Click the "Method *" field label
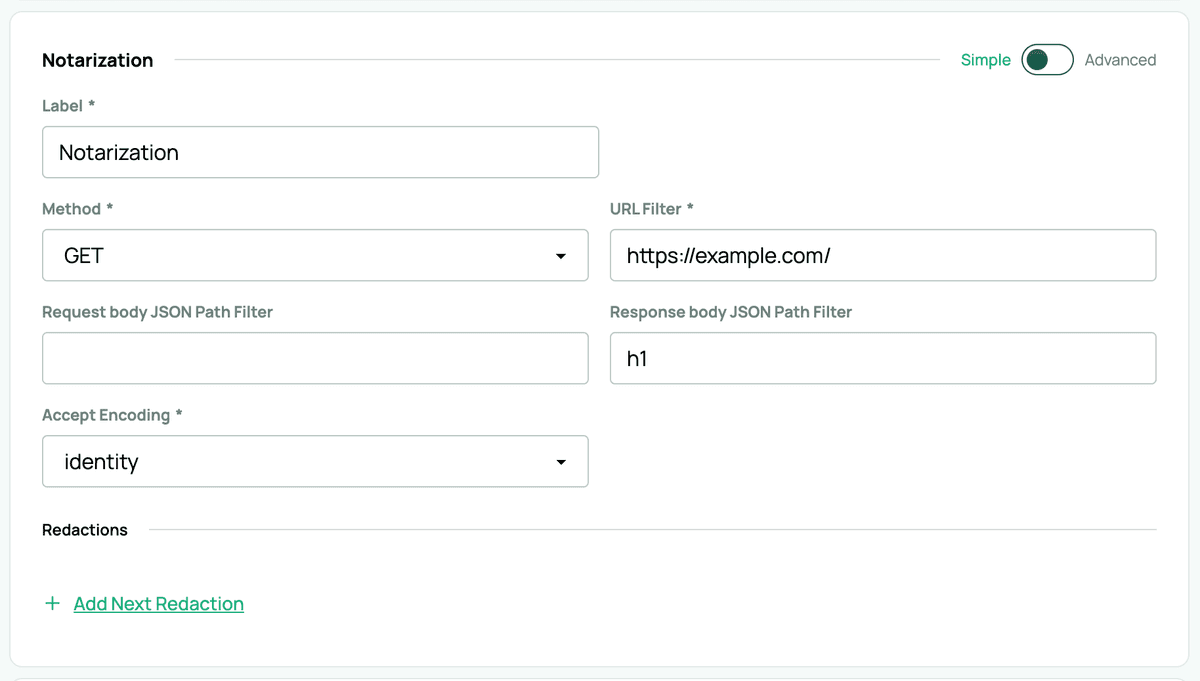Screen dimensions: 1200x681 (77, 209)
